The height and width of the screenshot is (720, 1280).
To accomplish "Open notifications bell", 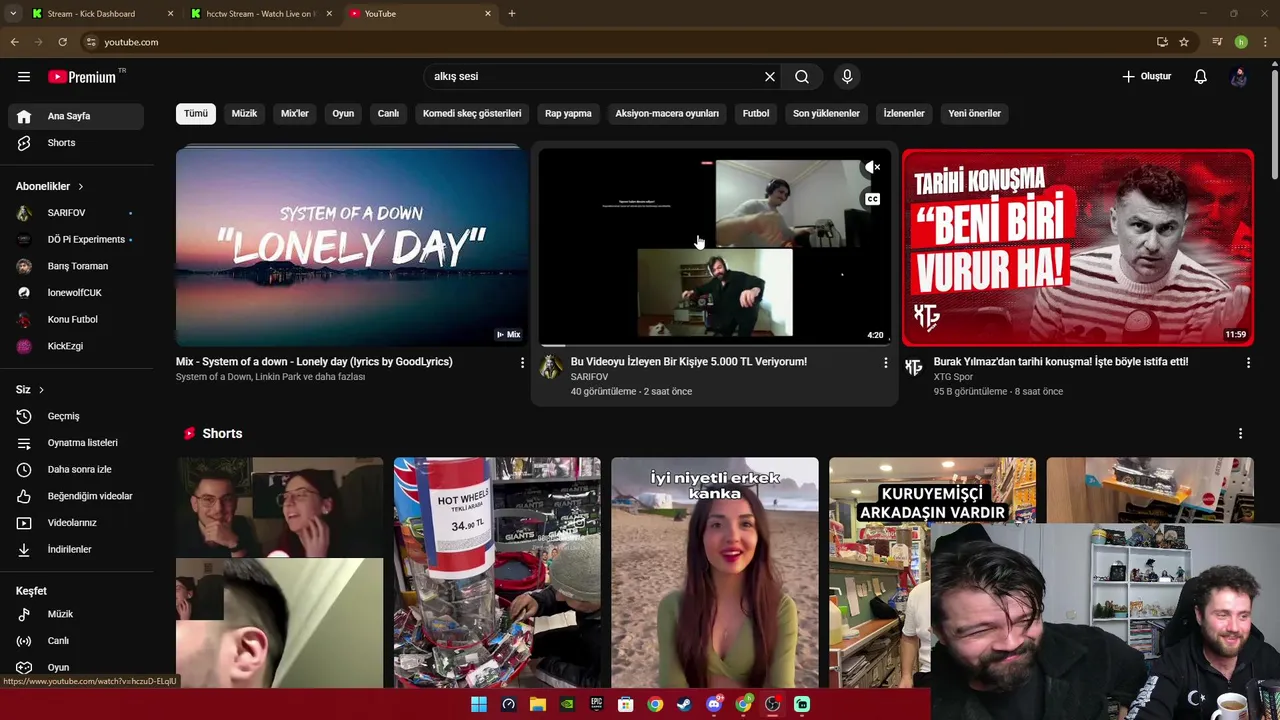I will click(x=1201, y=77).
